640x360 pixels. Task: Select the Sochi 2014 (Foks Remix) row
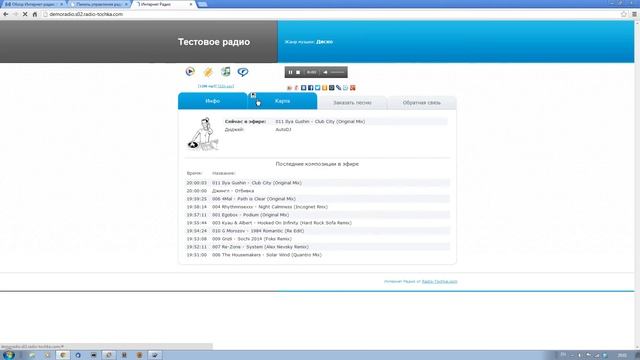click(x=318, y=239)
